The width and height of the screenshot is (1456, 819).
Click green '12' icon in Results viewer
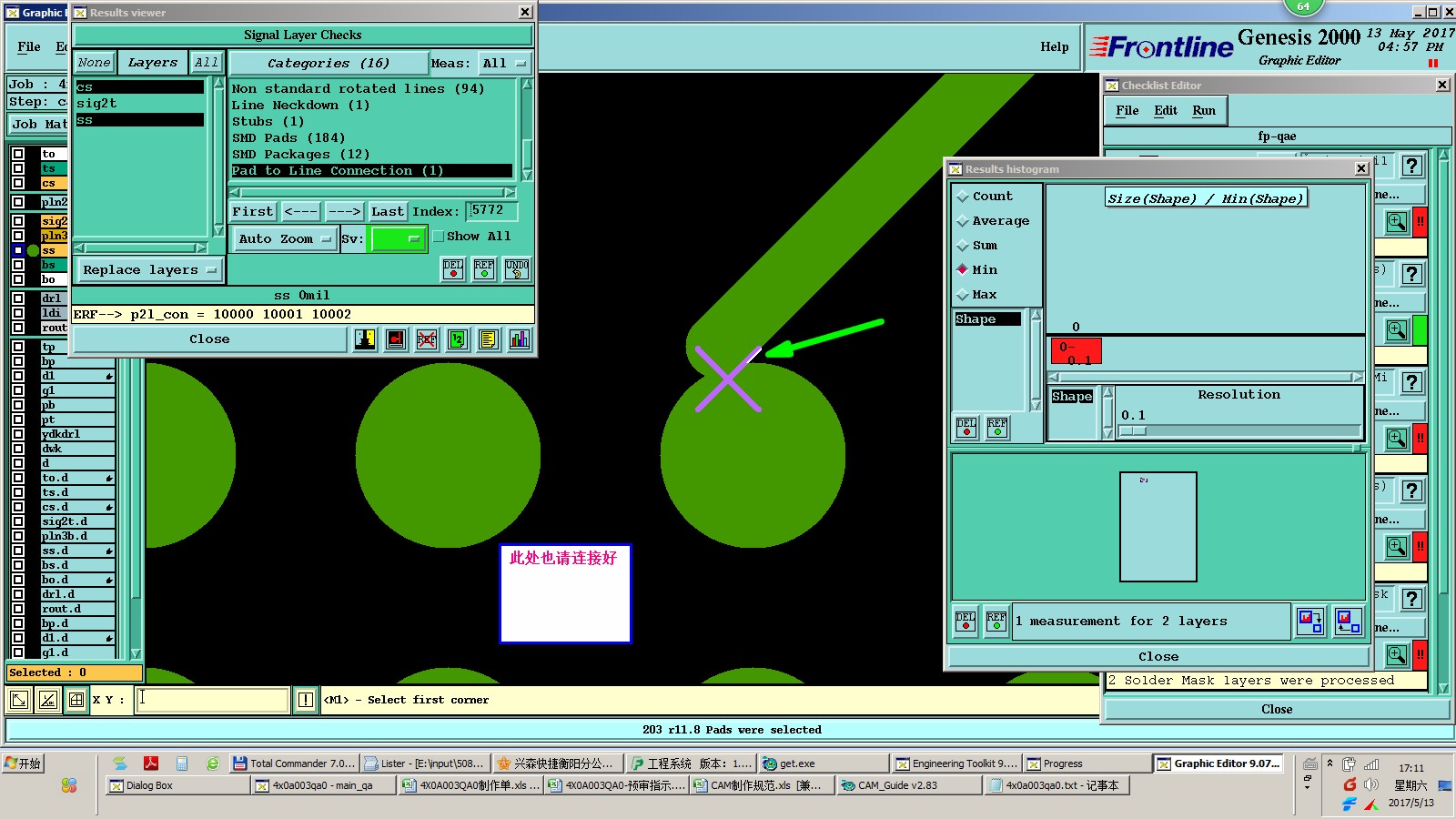coord(458,339)
